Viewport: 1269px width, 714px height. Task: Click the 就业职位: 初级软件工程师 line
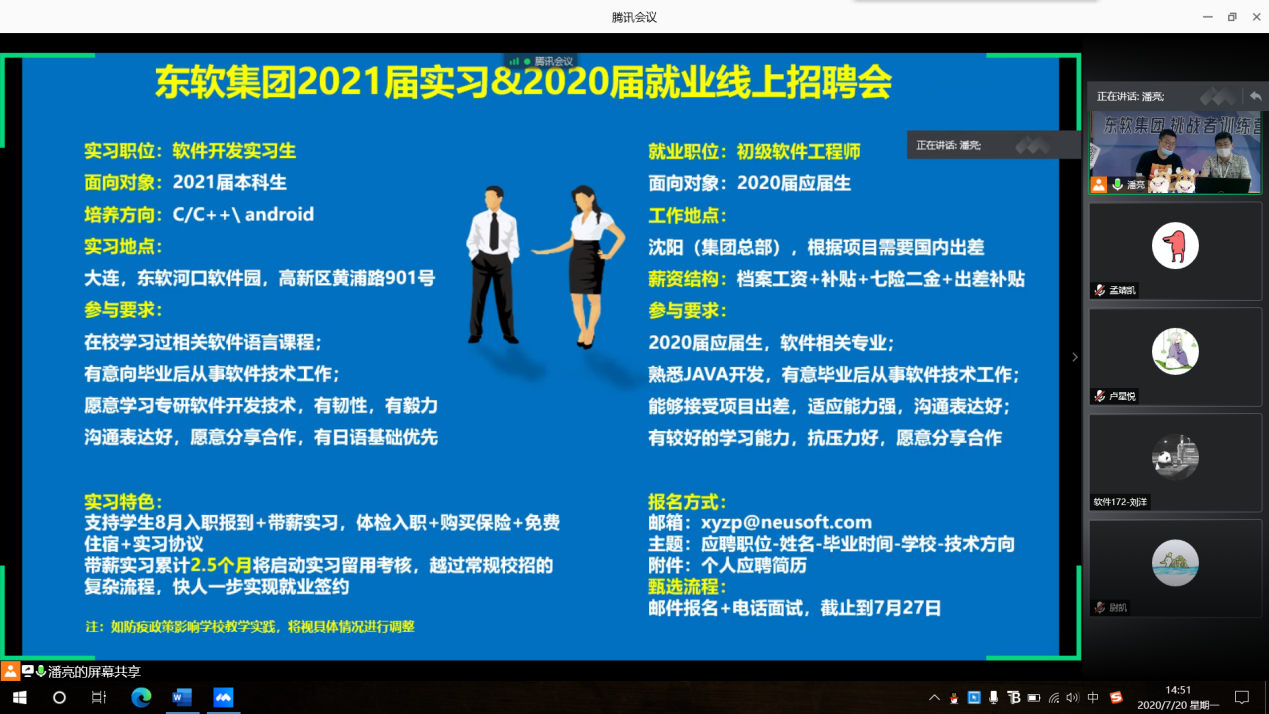(754, 152)
